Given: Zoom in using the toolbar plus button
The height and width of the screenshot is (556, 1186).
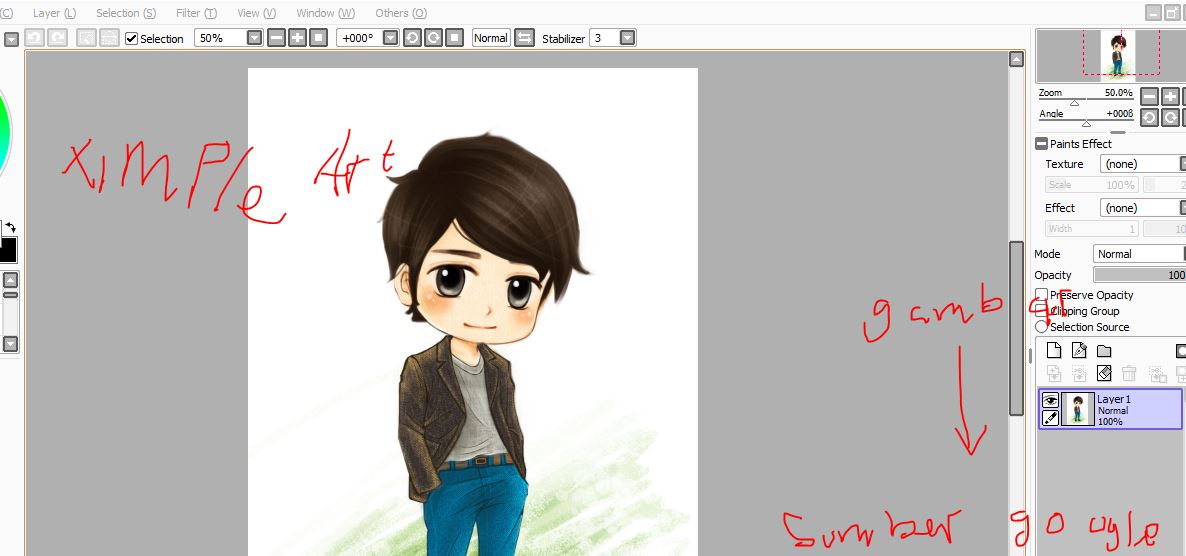Looking at the screenshot, I should [297, 38].
